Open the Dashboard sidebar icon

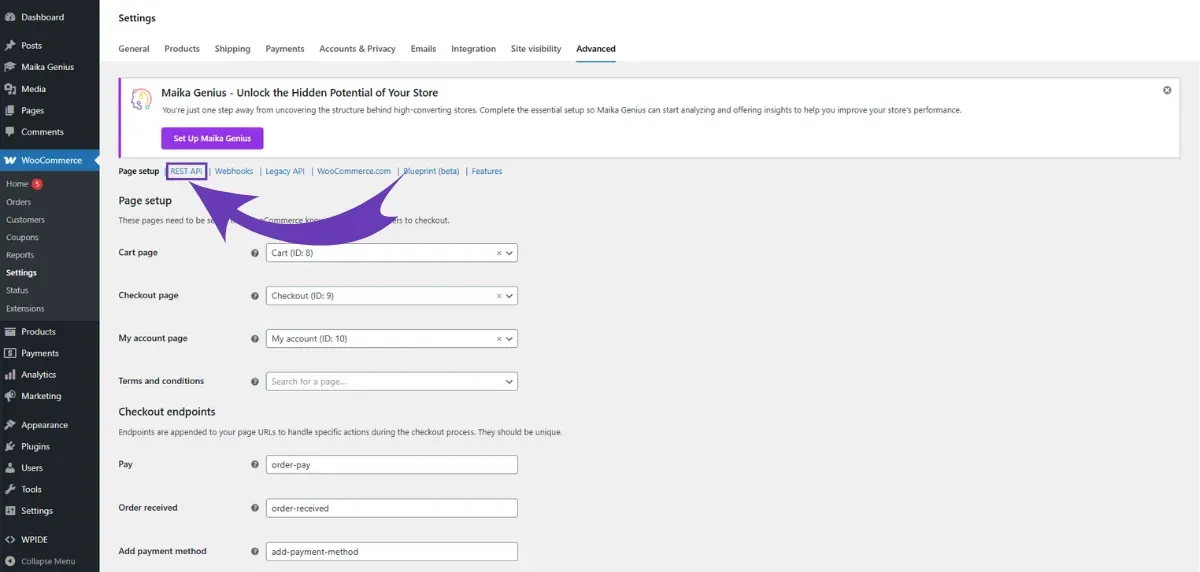(10, 17)
